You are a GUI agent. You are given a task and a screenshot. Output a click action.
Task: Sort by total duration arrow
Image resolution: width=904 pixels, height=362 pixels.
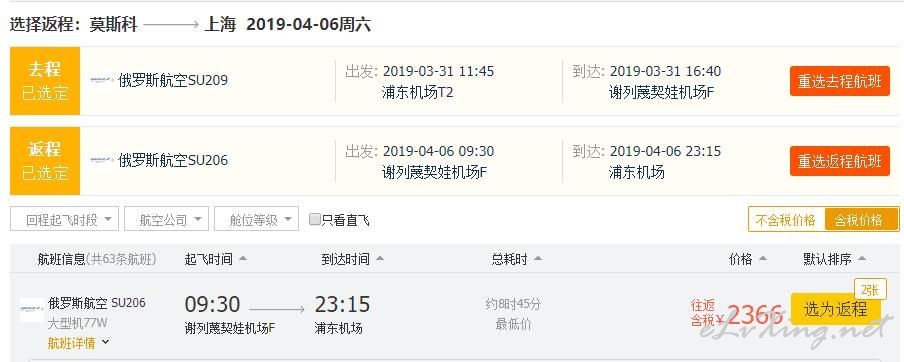point(538,259)
